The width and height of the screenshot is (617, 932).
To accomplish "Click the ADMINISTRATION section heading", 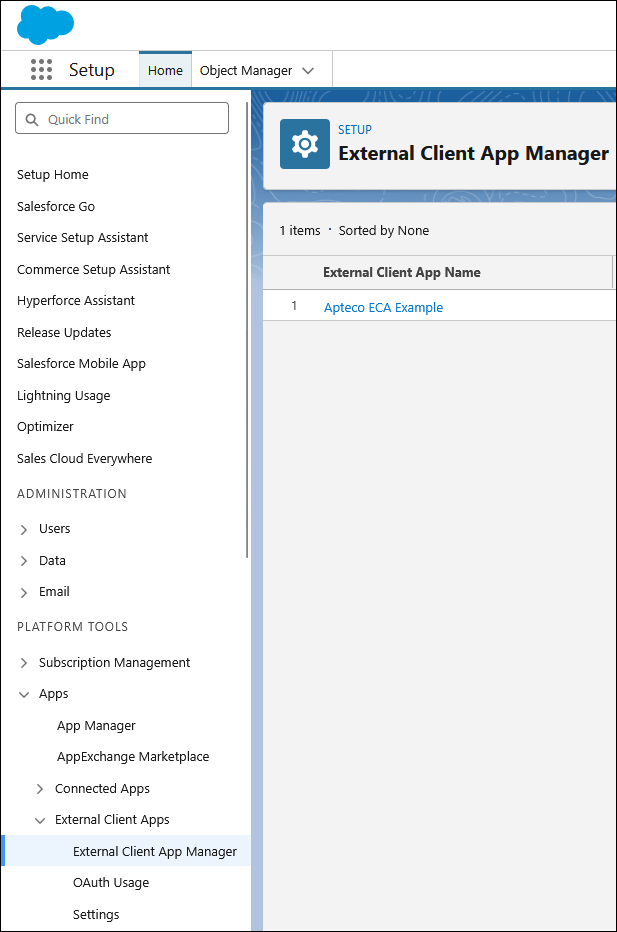I will 72,493.
